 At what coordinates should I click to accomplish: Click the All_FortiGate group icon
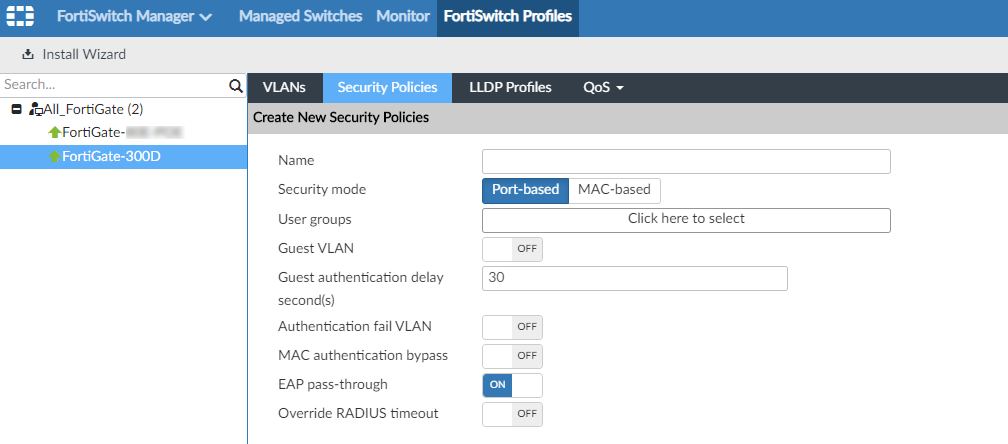pyautogui.click(x=34, y=109)
